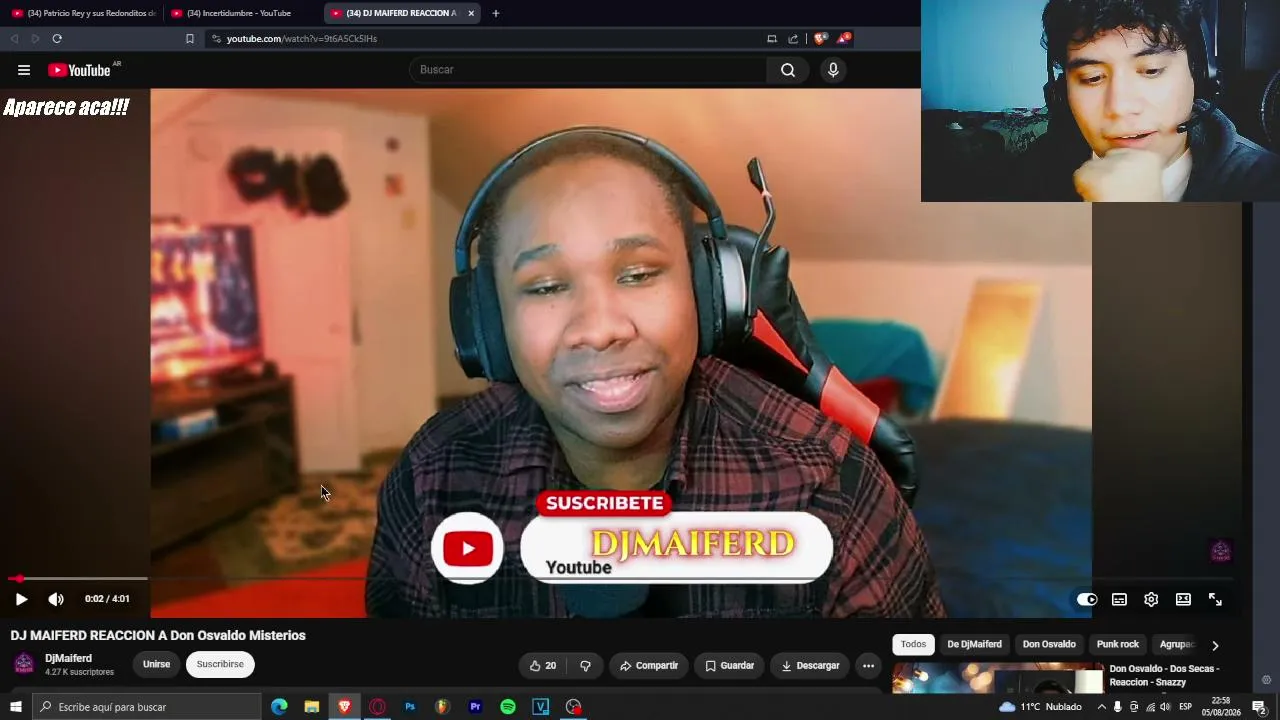Image resolution: width=1280 pixels, height=720 pixels.
Task: Open a new browser tab
Action: pos(496,13)
